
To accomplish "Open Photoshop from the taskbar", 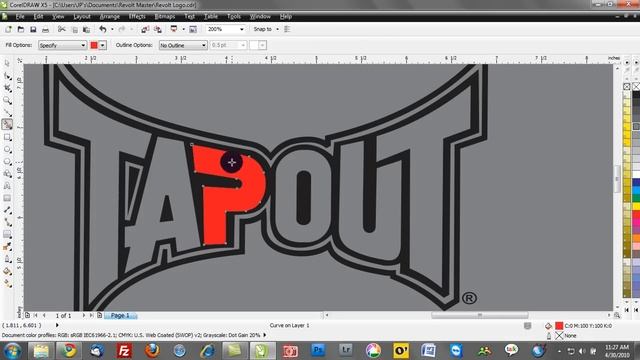I will [318, 351].
